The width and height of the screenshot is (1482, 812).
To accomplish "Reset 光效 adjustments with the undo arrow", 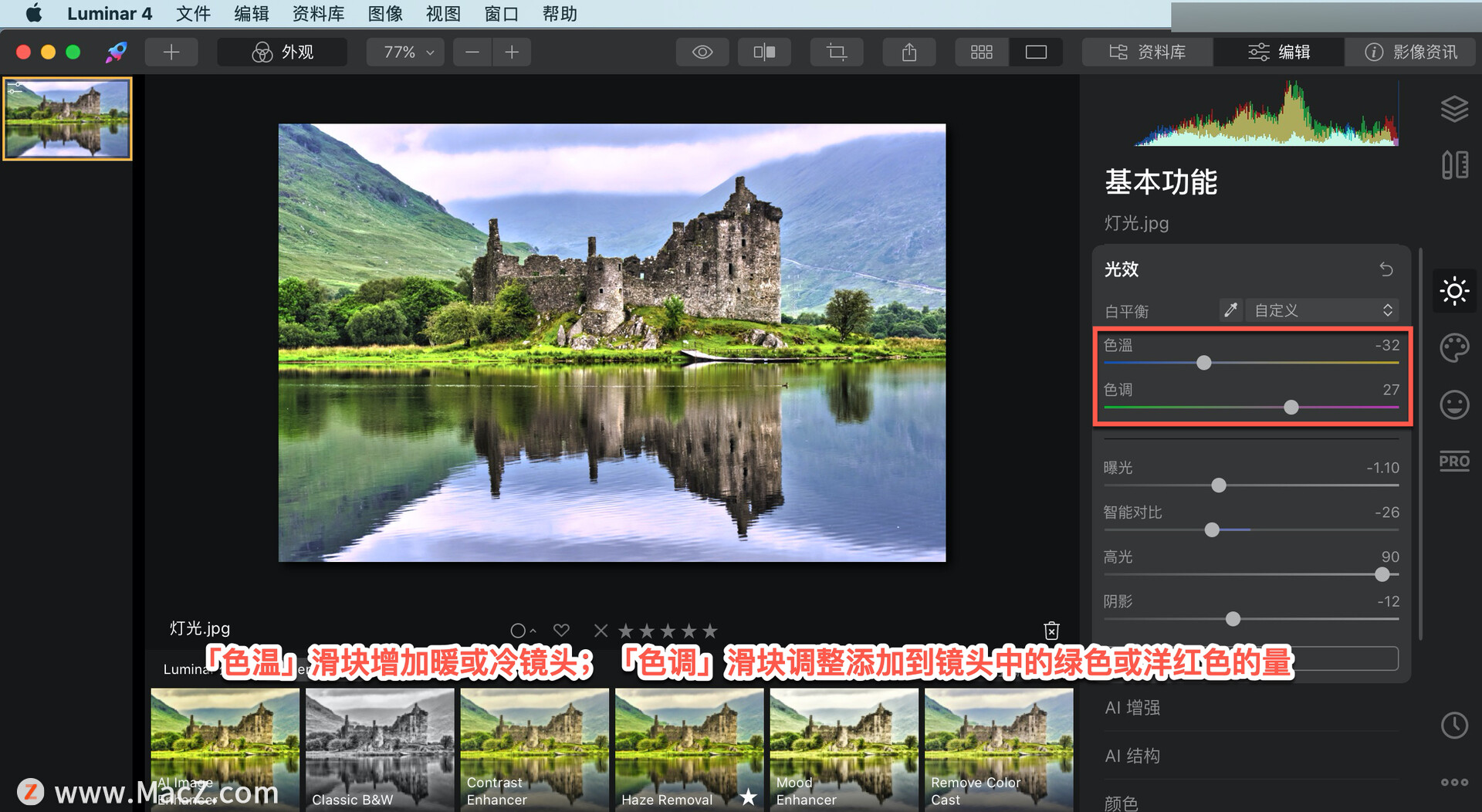I will 1386,269.
